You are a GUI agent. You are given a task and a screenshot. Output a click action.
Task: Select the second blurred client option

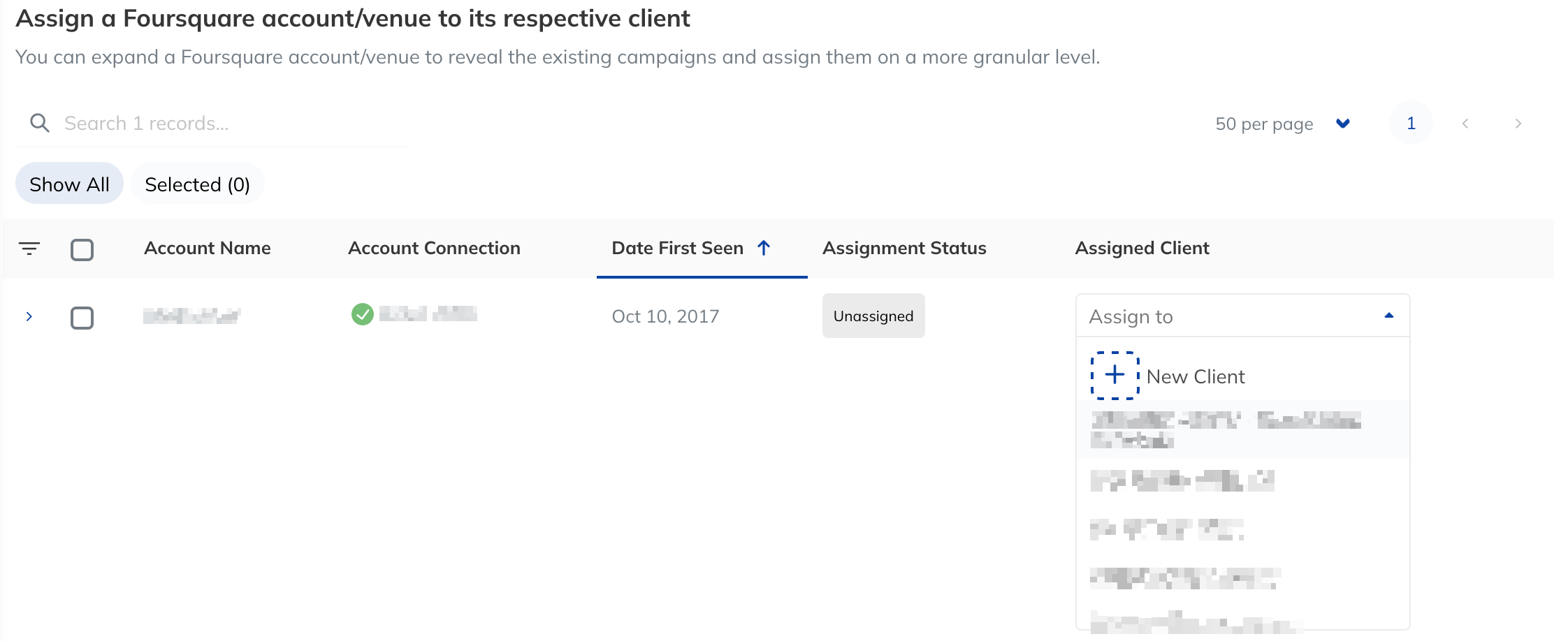[1242, 481]
